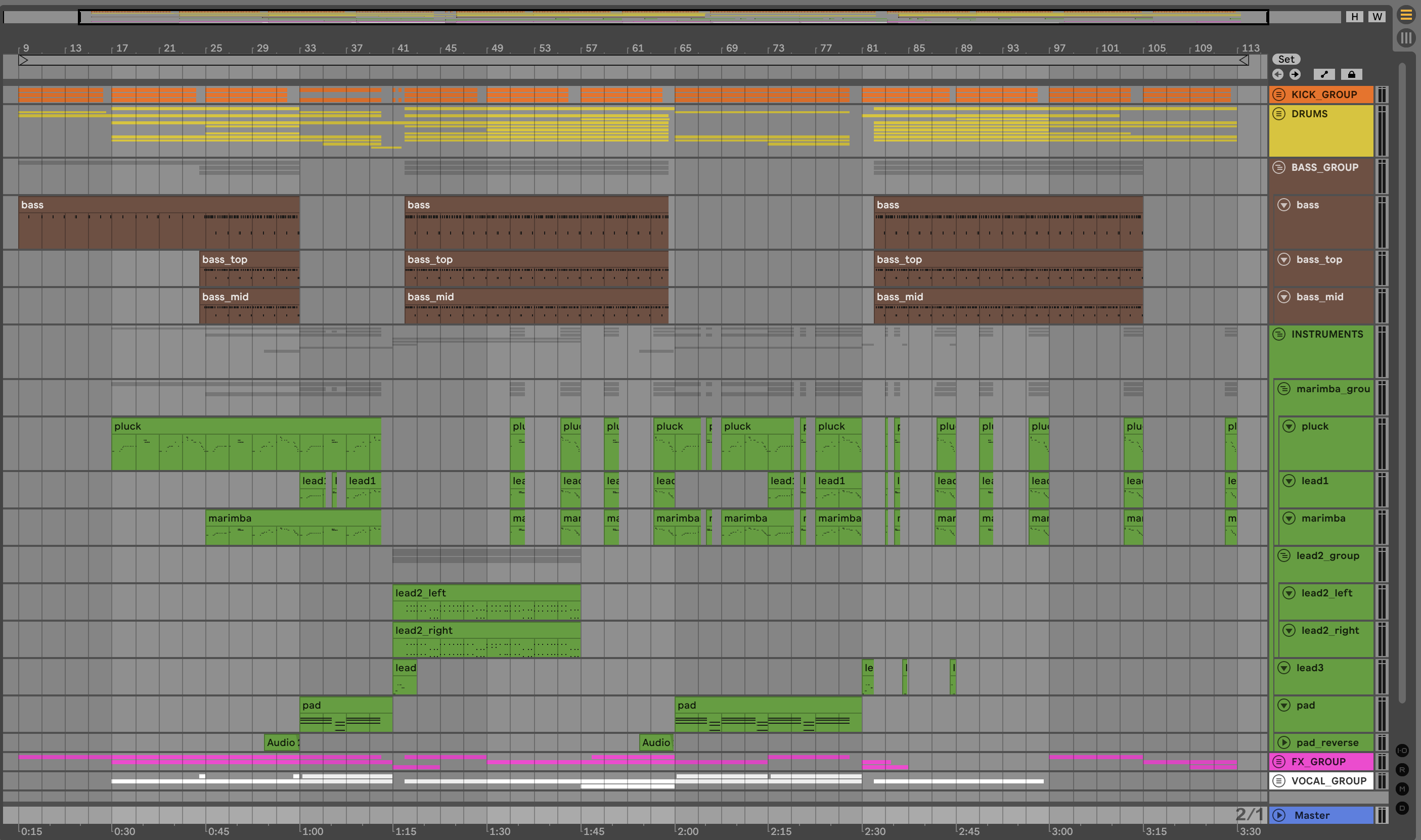Click the loop brace start marker
The image size is (1421, 840).
pos(23,60)
